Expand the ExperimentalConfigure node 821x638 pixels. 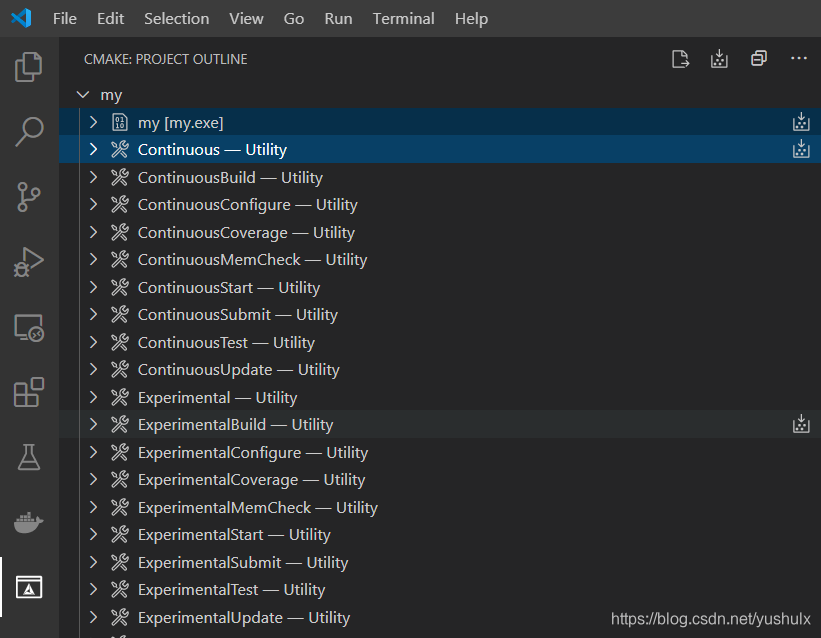[93, 453]
